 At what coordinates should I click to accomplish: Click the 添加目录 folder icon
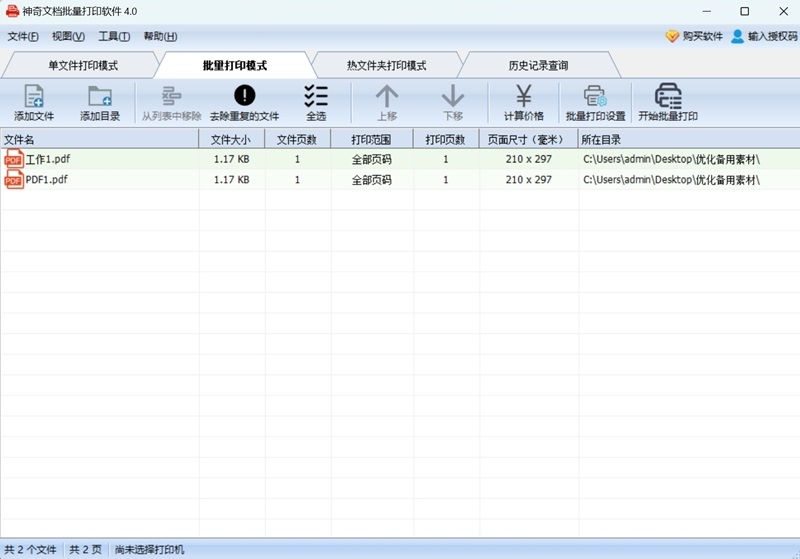[100, 96]
